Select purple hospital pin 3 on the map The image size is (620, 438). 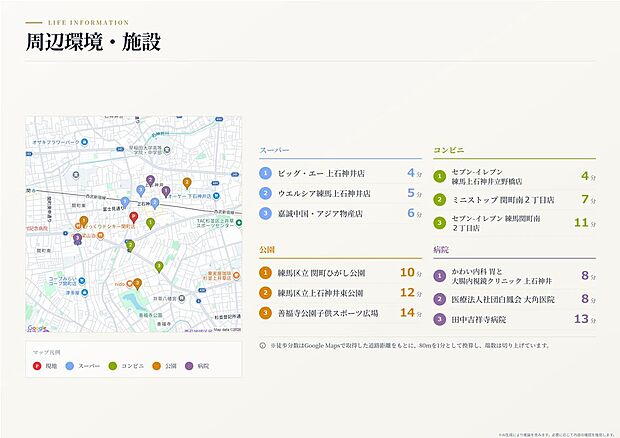click(x=78, y=239)
